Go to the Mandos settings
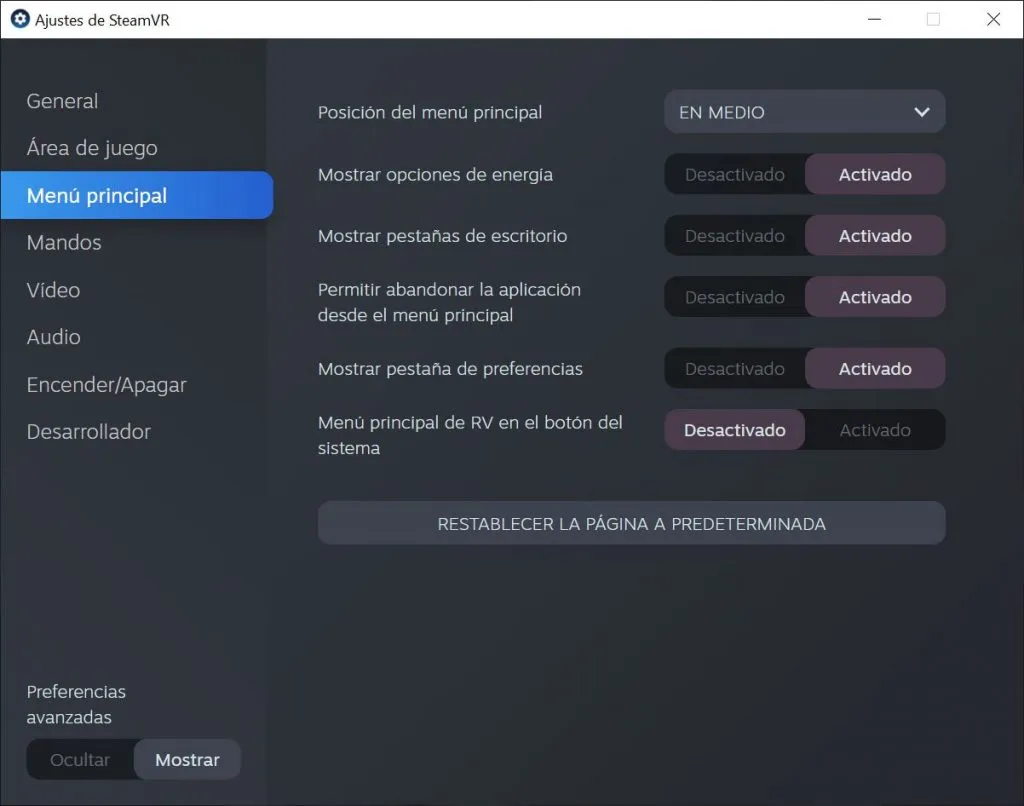Viewport: 1024px width, 806px height. click(64, 243)
